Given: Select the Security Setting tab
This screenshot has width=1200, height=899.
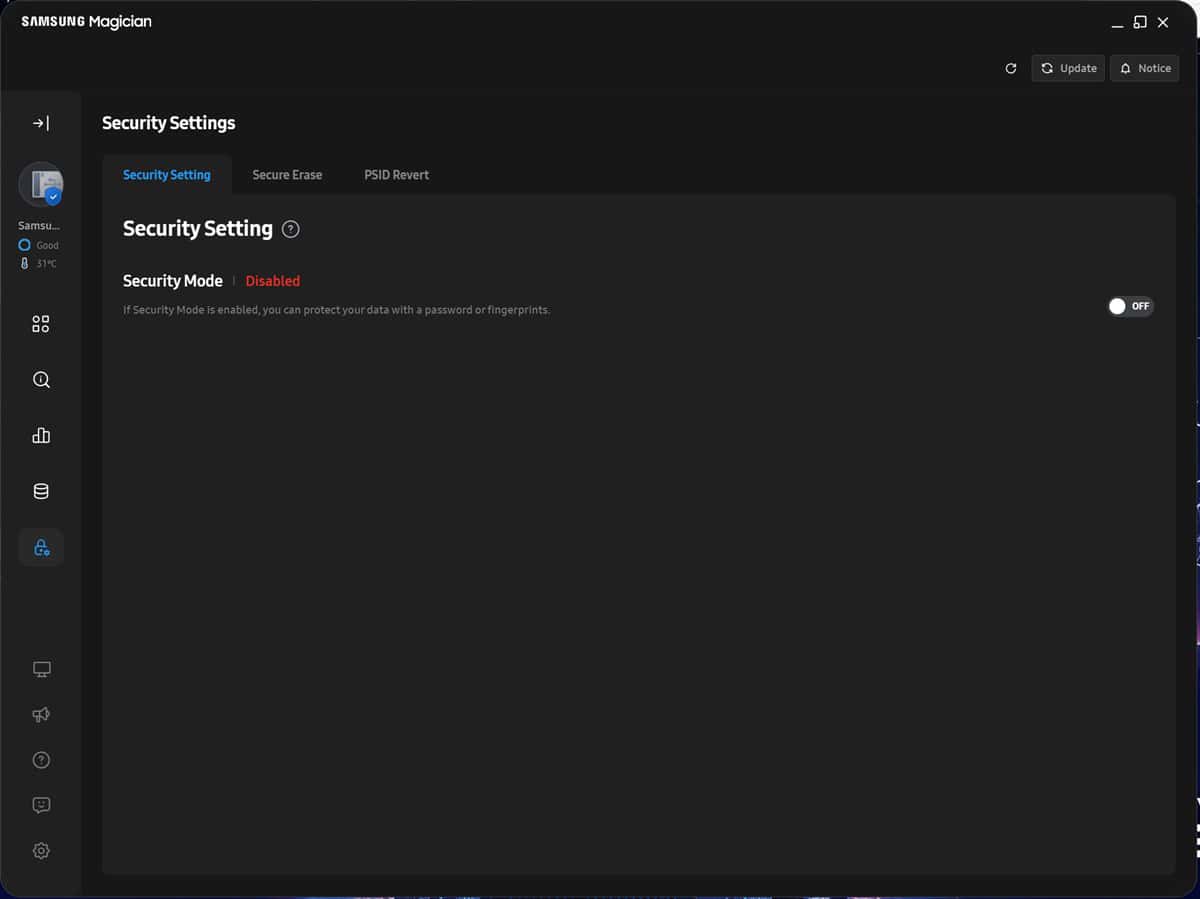Looking at the screenshot, I should [x=167, y=175].
